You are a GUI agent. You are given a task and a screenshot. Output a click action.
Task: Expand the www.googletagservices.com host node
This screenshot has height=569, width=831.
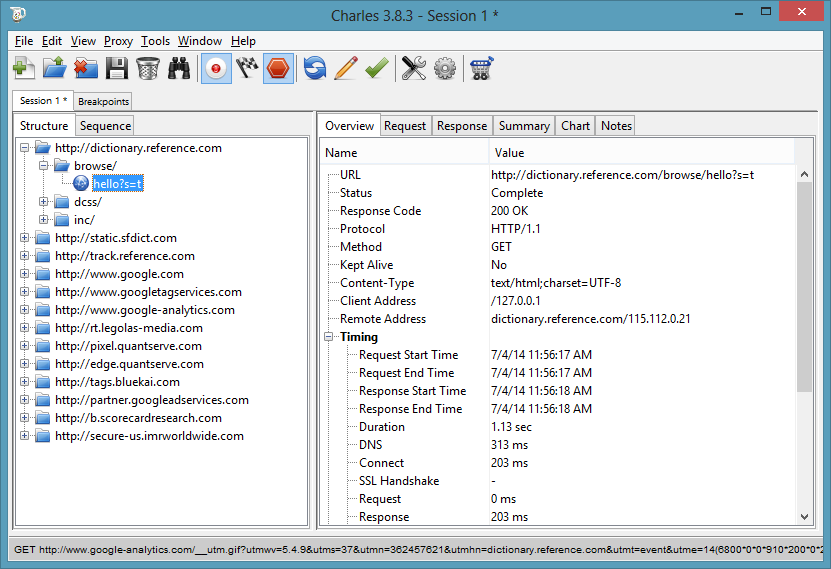(x=24, y=292)
